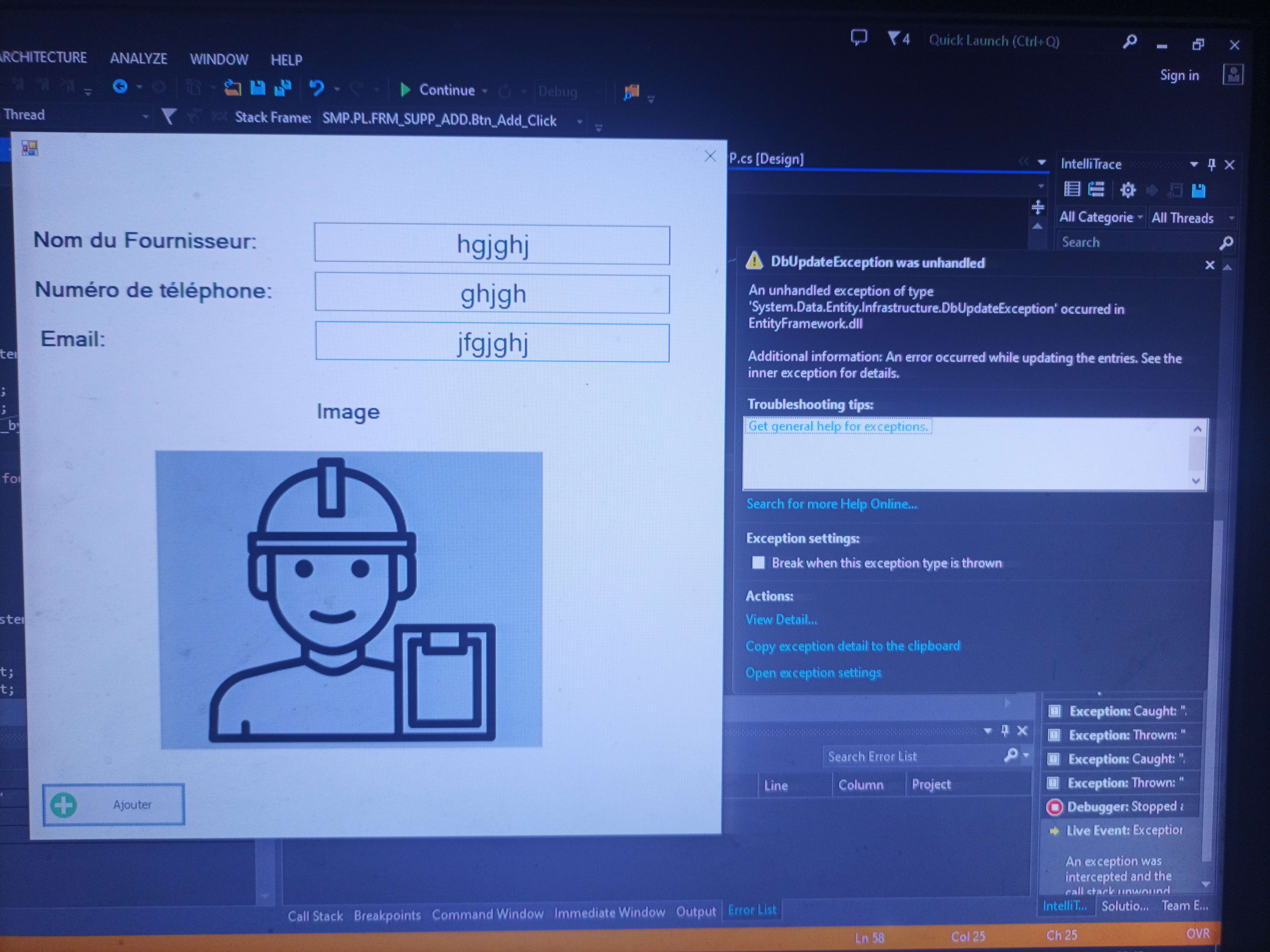
Task: Click the Save All toolbar icon
Action: coord(283,88)
